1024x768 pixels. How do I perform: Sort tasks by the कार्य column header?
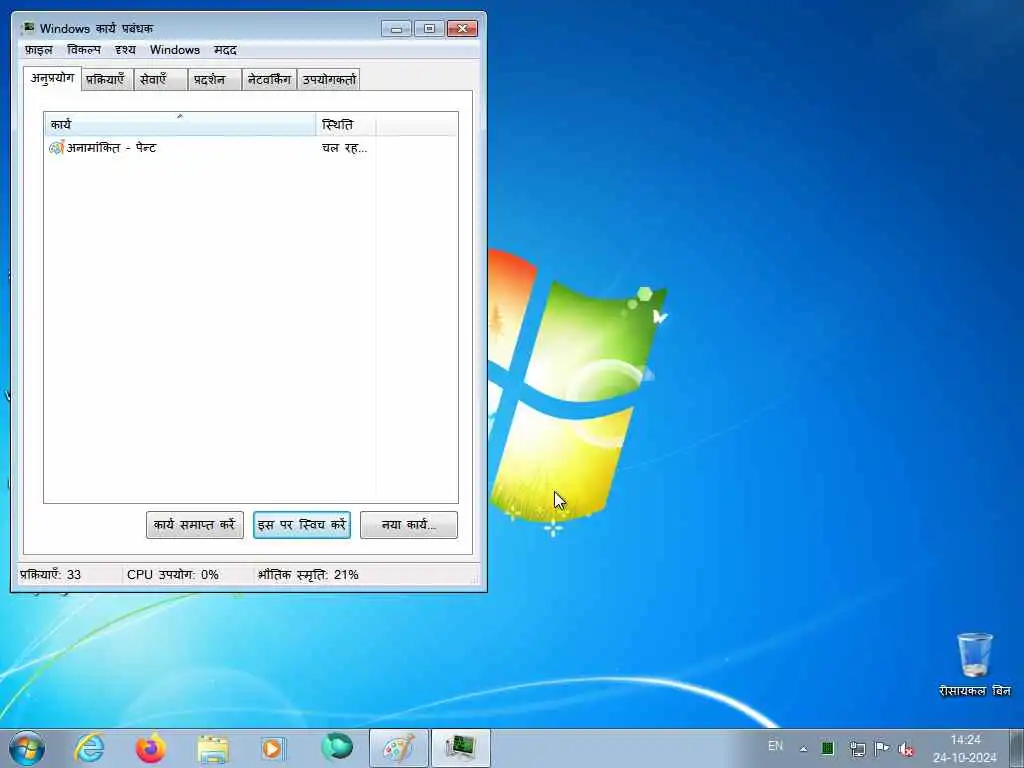tap(180, 124)
